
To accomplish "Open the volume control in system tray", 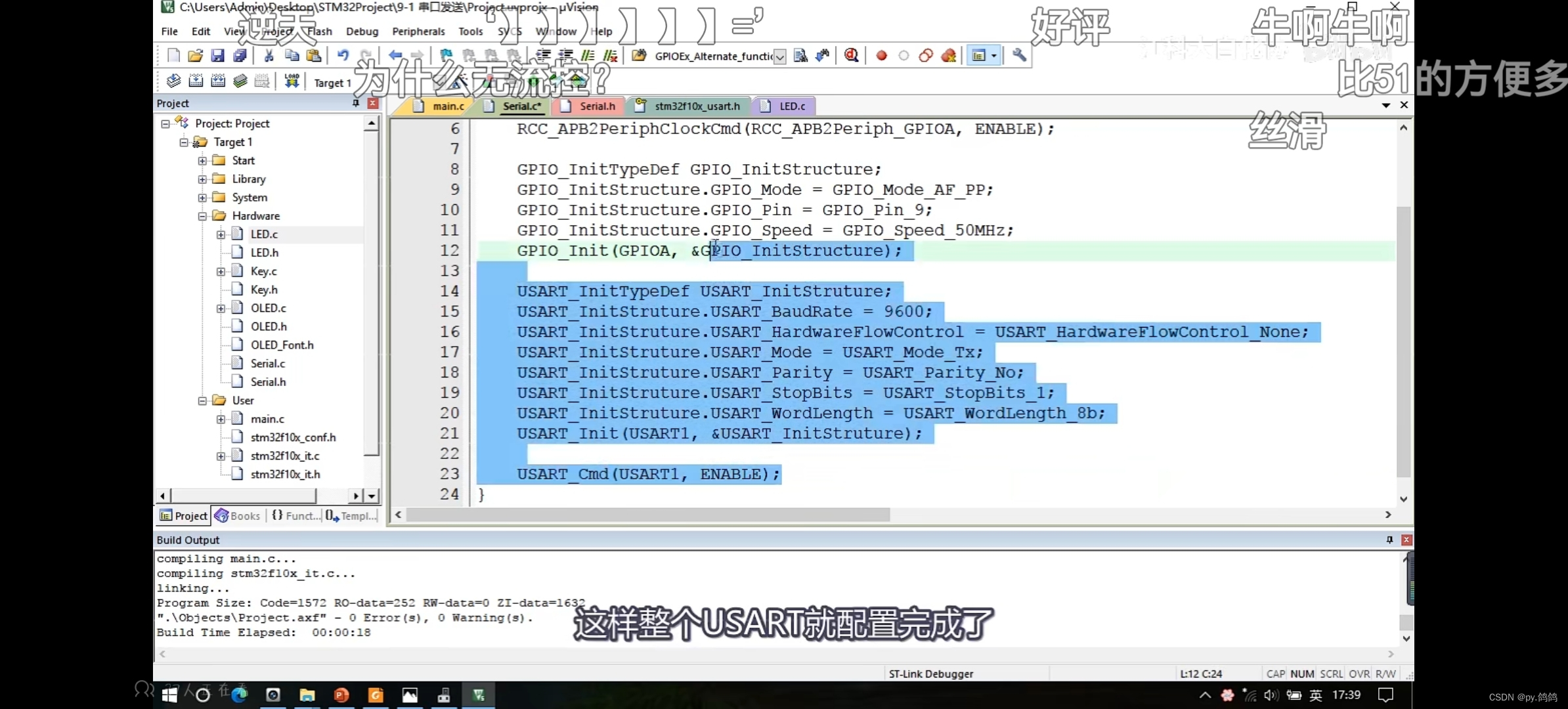I will tap(1271, 695).
